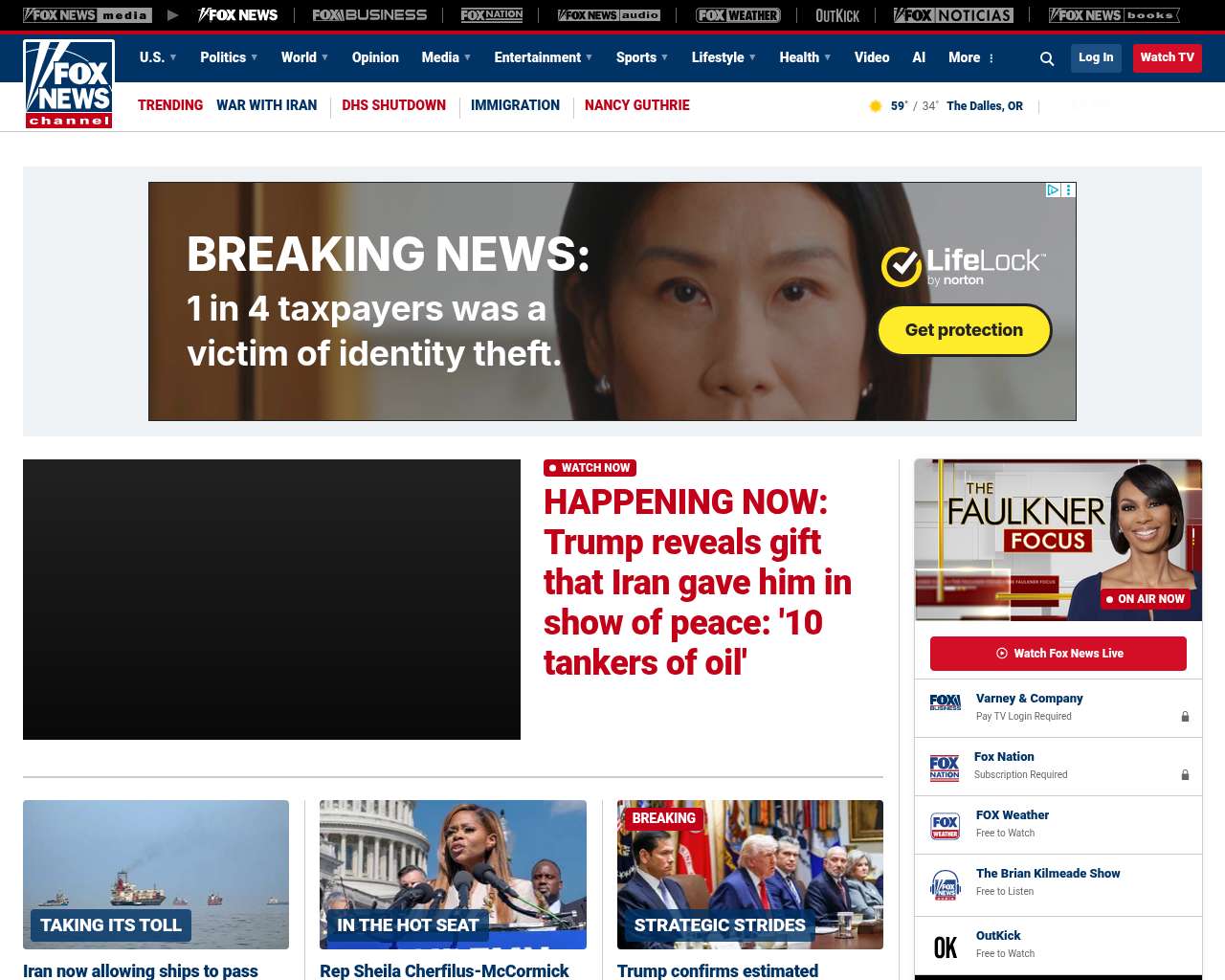Open the Fox Business network logo
This screenshot has width=1225, height=980.
tap(369, 15)
